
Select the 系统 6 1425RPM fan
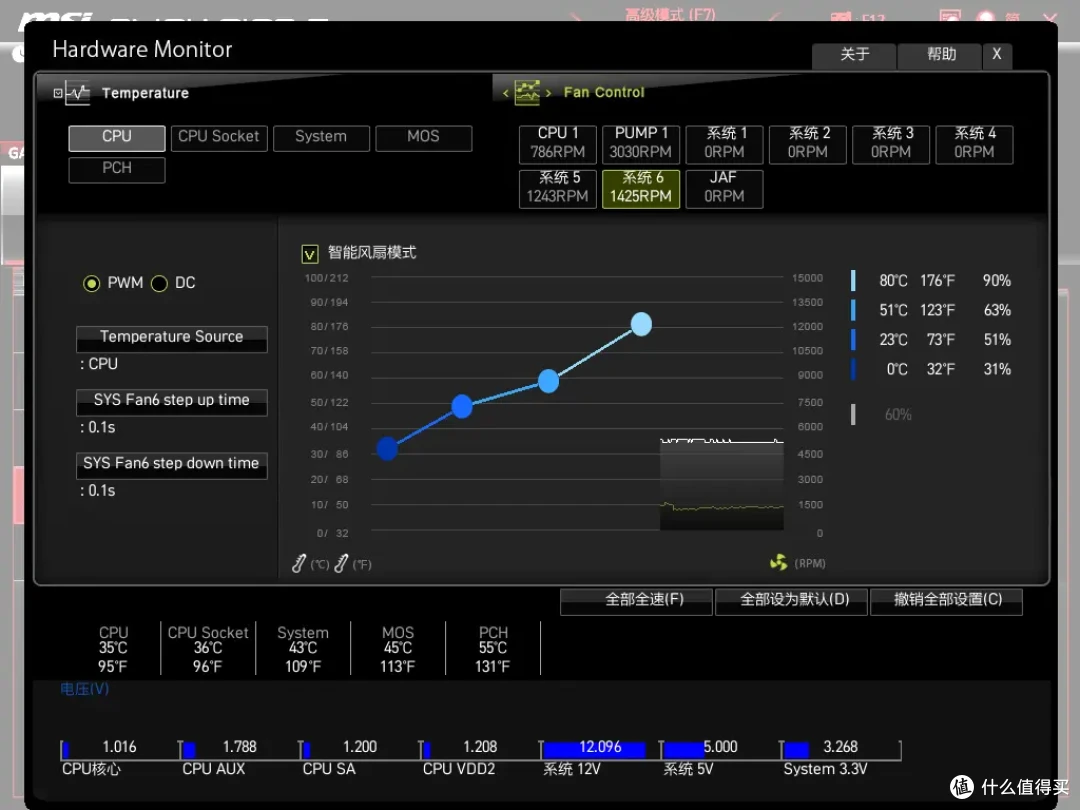tap(641, 188)
